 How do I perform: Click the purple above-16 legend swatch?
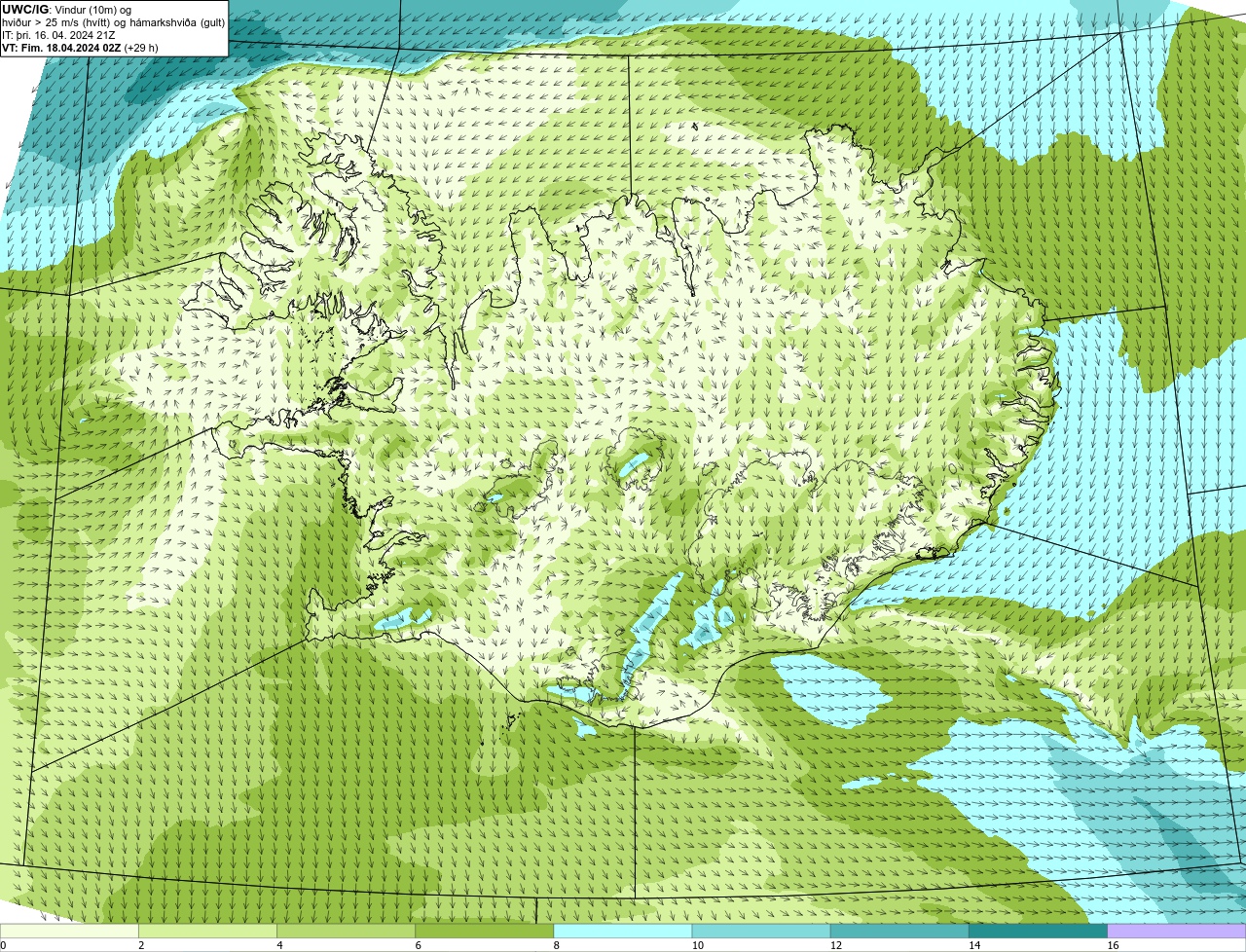[1177, 931]
